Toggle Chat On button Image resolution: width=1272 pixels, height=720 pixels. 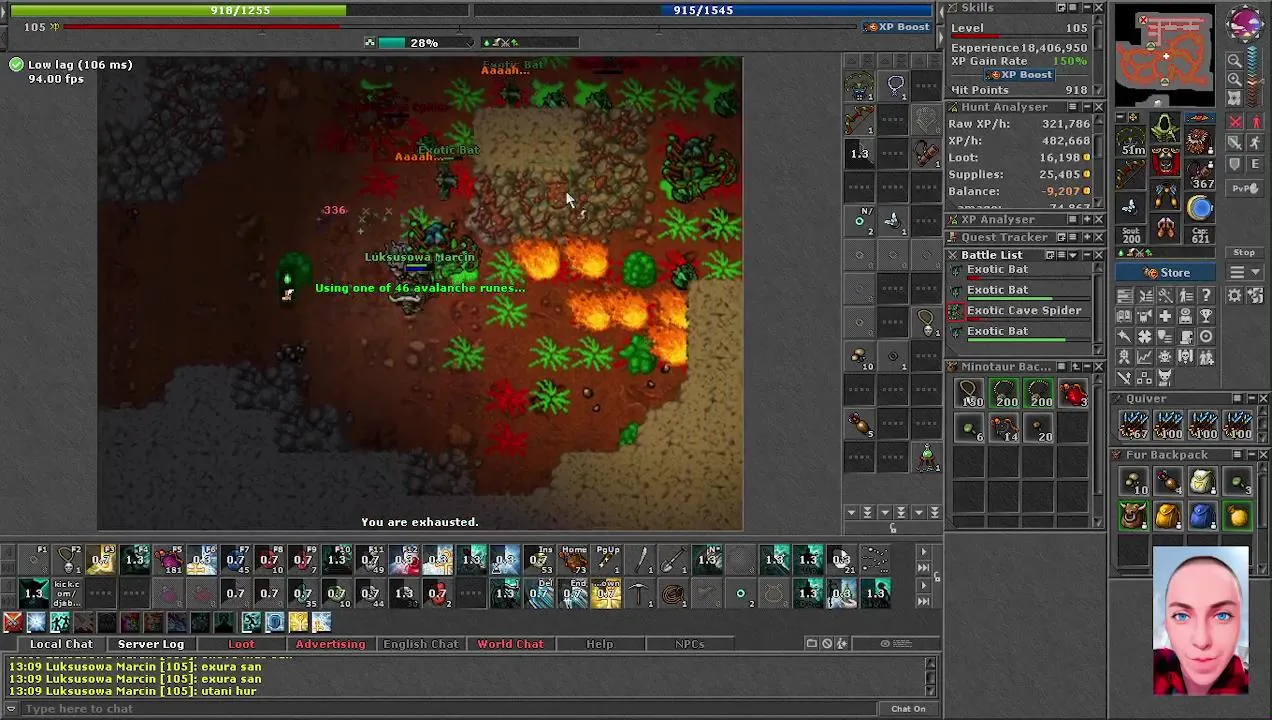tap(908, 709)
